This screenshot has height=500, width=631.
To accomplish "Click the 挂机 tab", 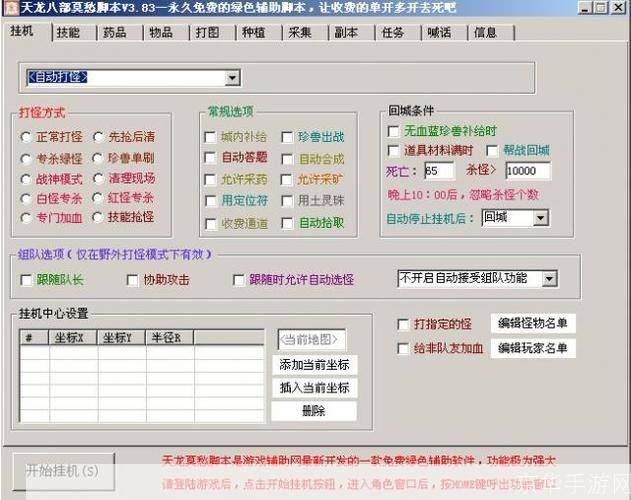I will point(27,31).
